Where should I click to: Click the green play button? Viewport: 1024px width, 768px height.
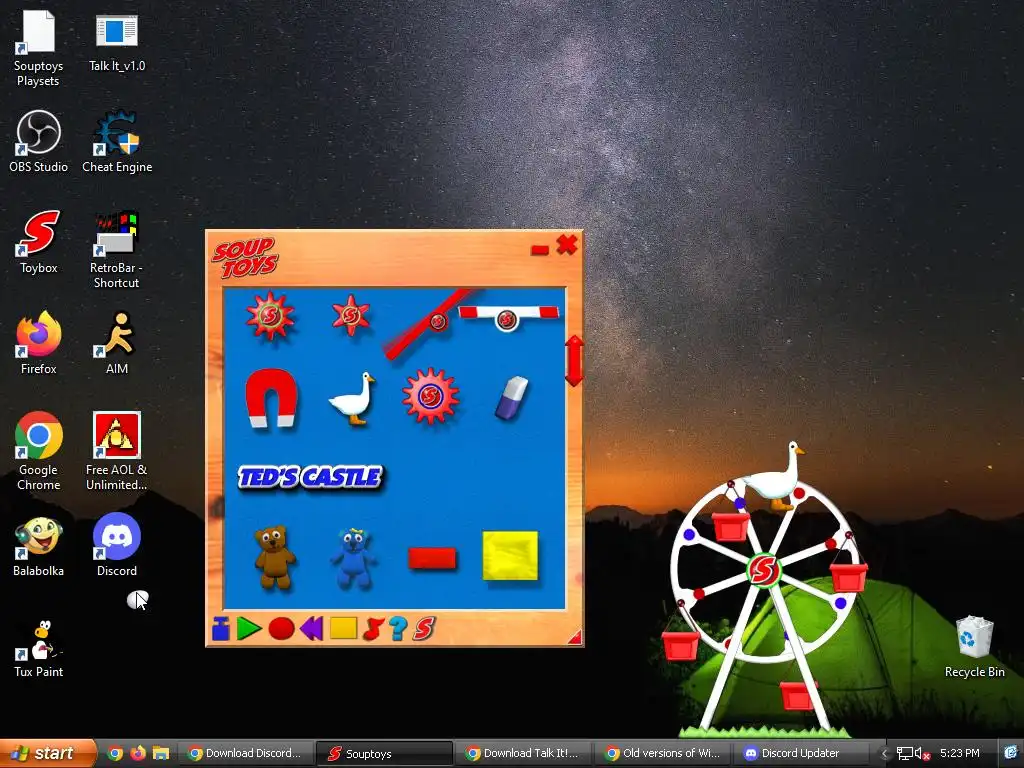click(249, 628)
